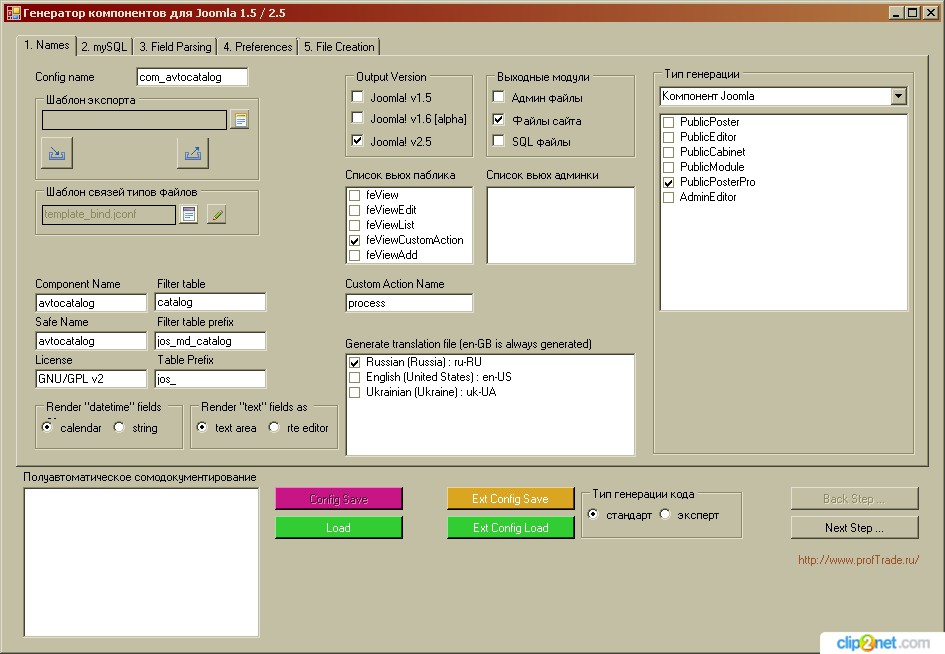Screen dimensions: 945x654
Task: Enable Joomla! v1.5 output version
Action: (x=357, y=96)
